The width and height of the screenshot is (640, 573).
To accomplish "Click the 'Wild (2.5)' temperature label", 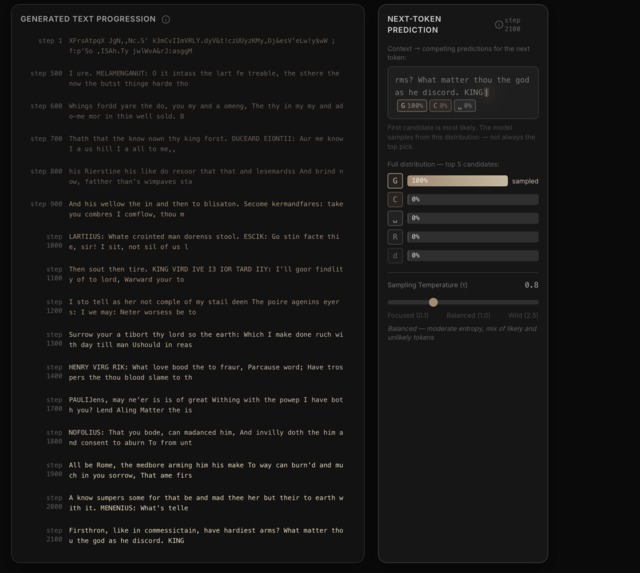I will pyautogui.click(x=523, y=315).
